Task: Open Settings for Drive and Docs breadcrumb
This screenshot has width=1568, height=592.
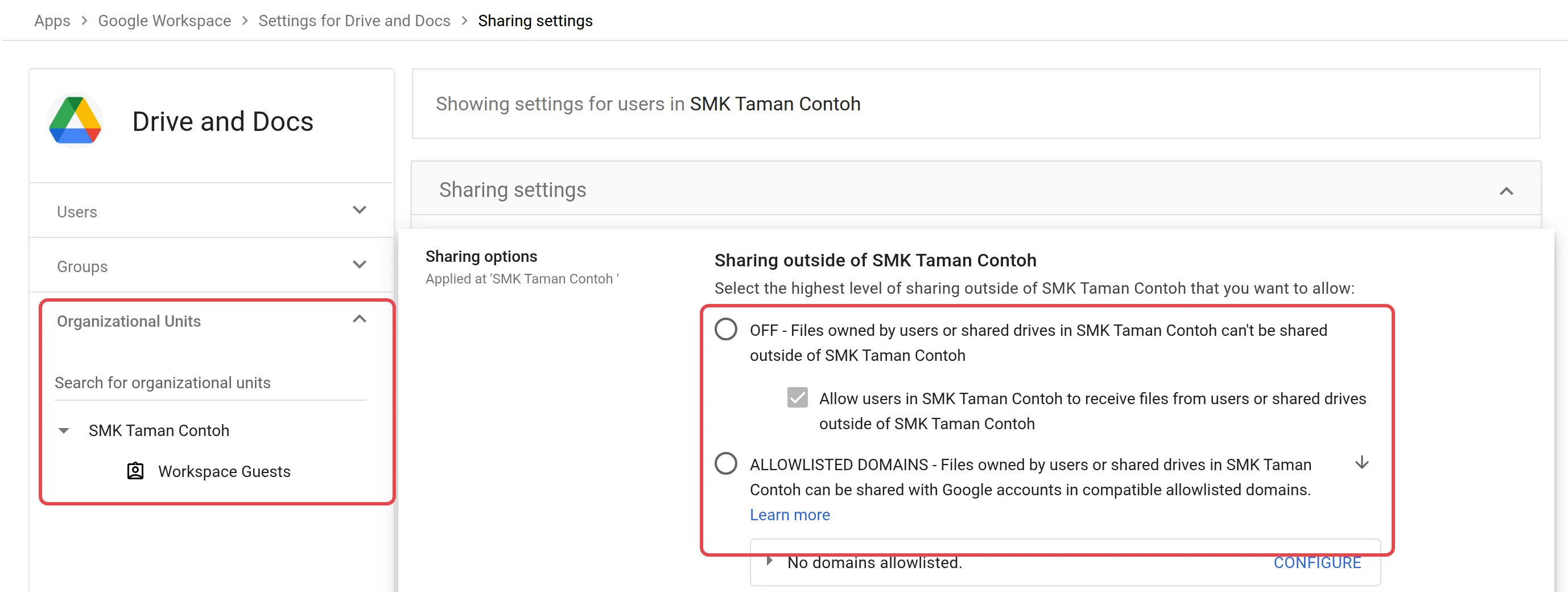Action: pos(354,20)
